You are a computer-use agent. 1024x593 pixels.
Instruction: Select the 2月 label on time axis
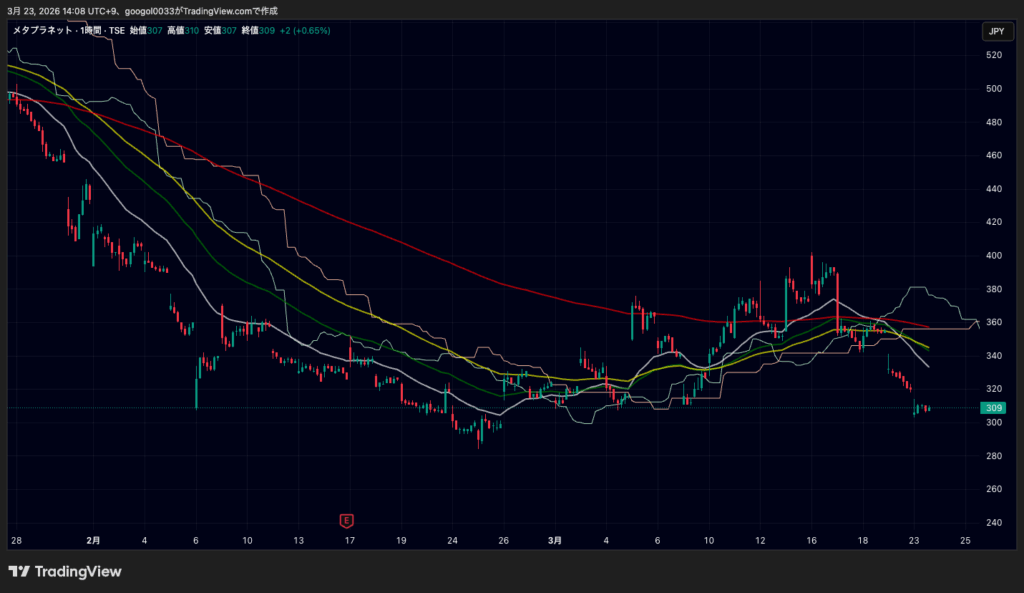point(93,541)
